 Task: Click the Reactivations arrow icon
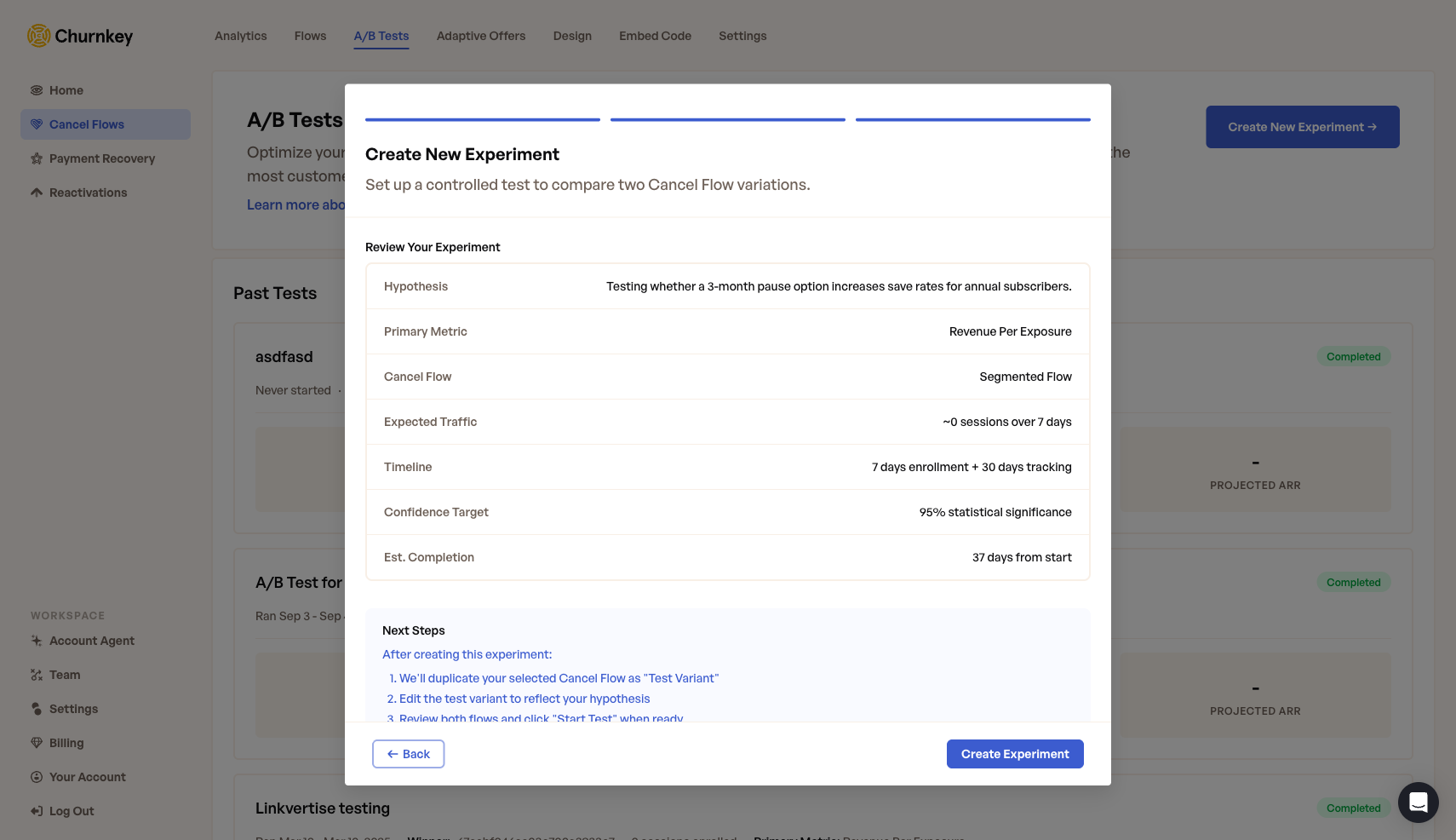coord(36,192)
